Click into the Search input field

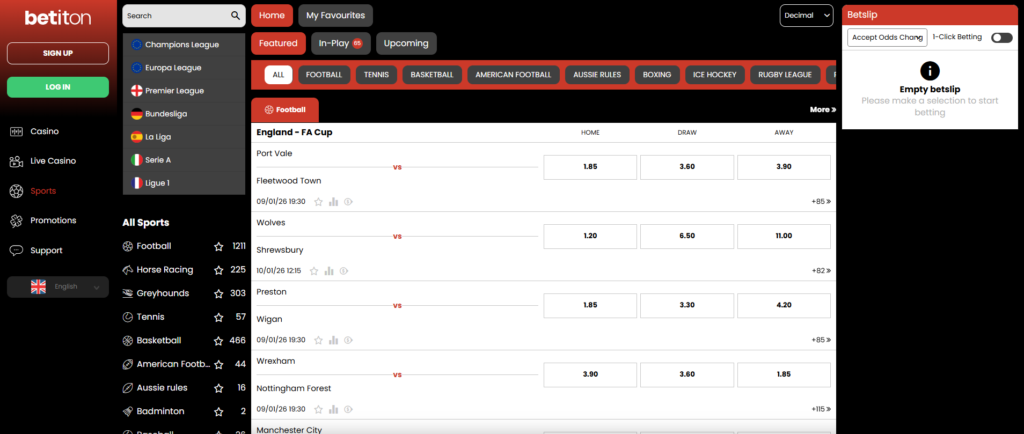(176, 16)
